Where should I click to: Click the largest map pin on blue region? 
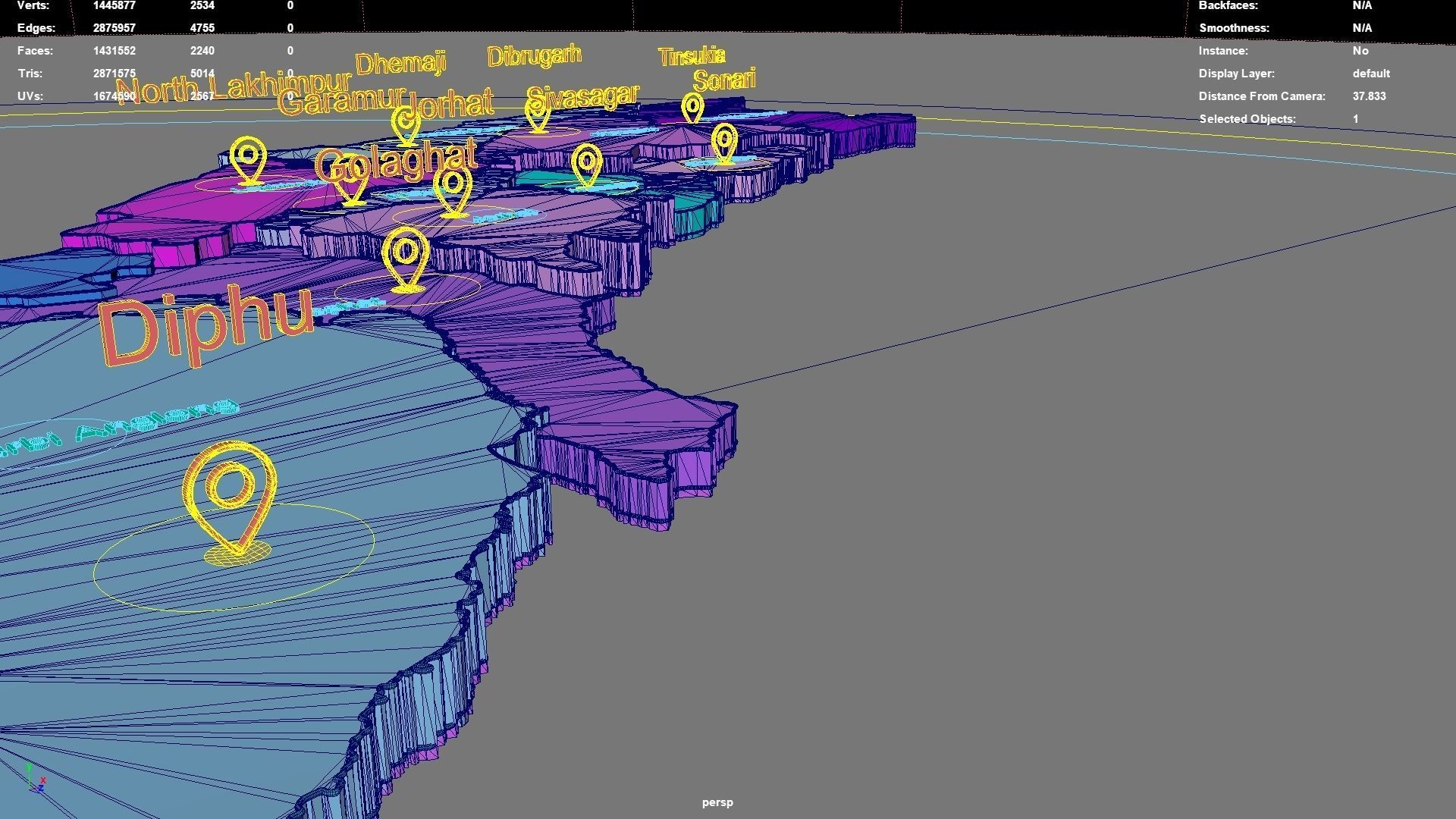click(x=230, y=497)
